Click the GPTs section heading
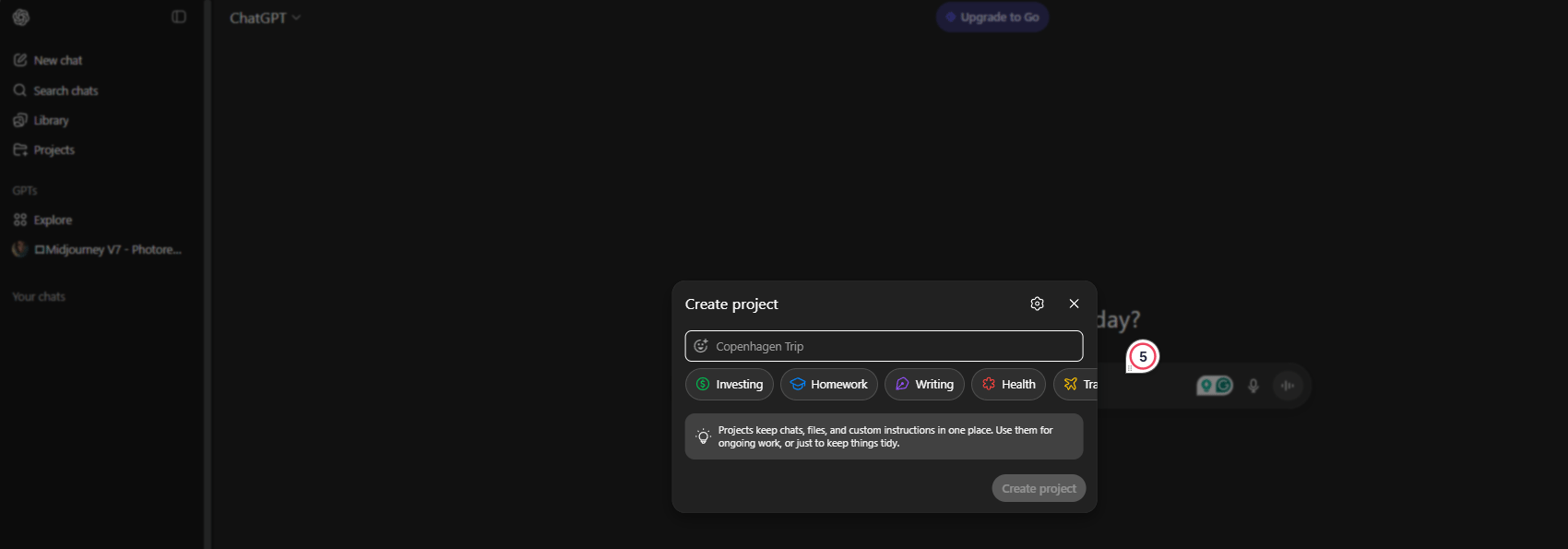Image resolution: width=1568 pixels, height=549 pixels. click(x=25, y=190)
